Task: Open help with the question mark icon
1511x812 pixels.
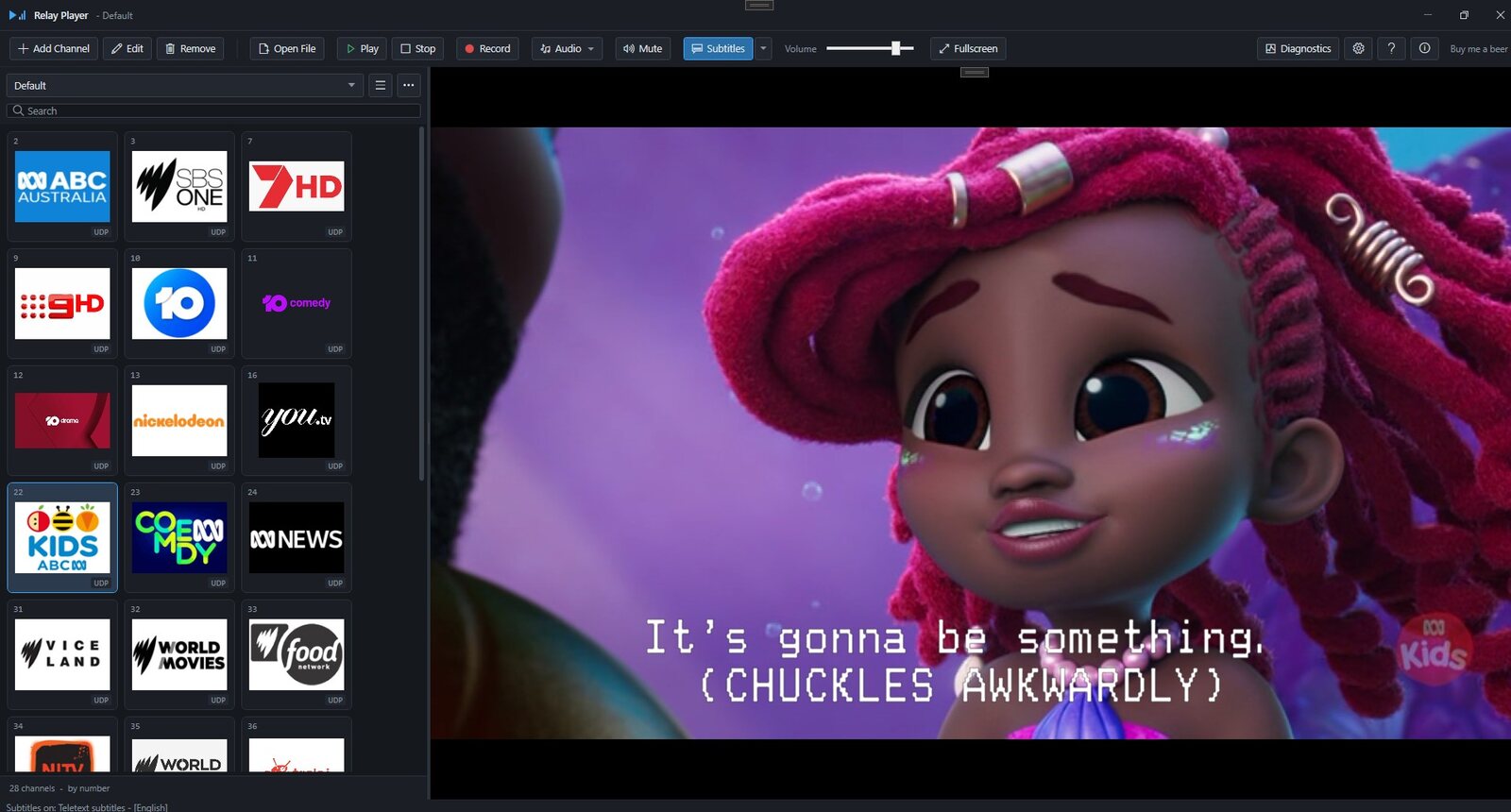Action: 1391,48
